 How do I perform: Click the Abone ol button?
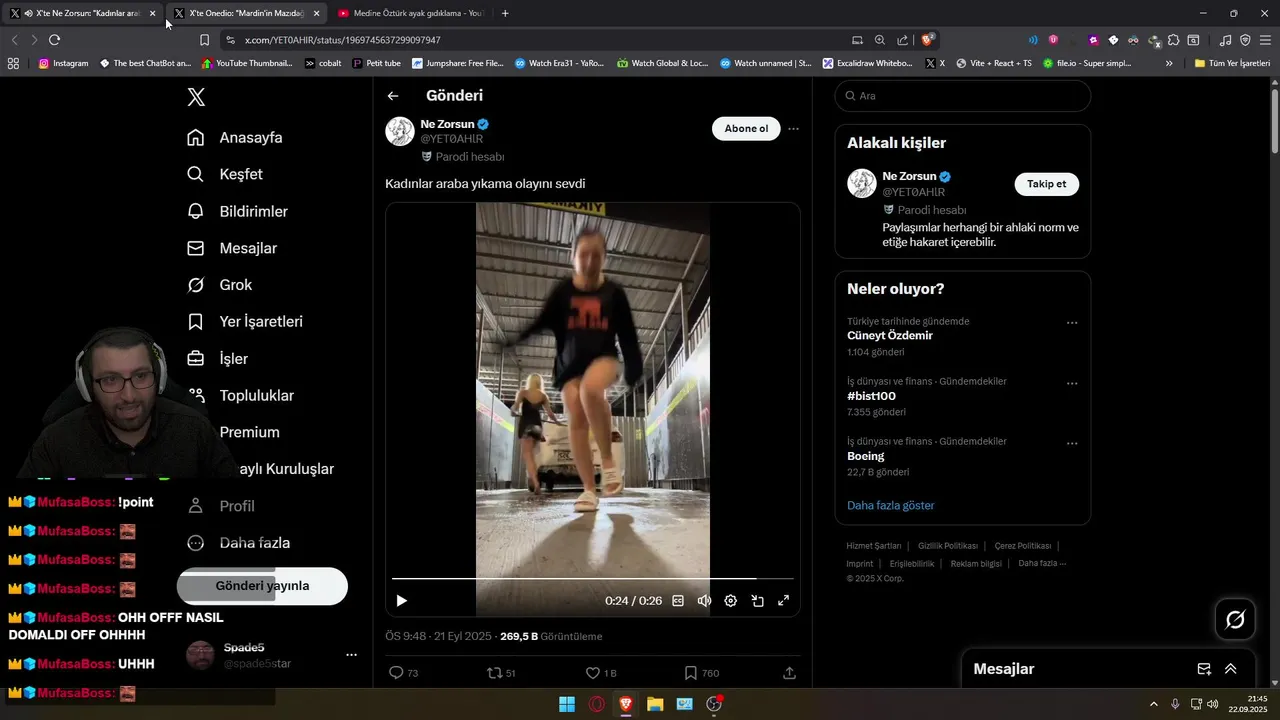(746, 128)
